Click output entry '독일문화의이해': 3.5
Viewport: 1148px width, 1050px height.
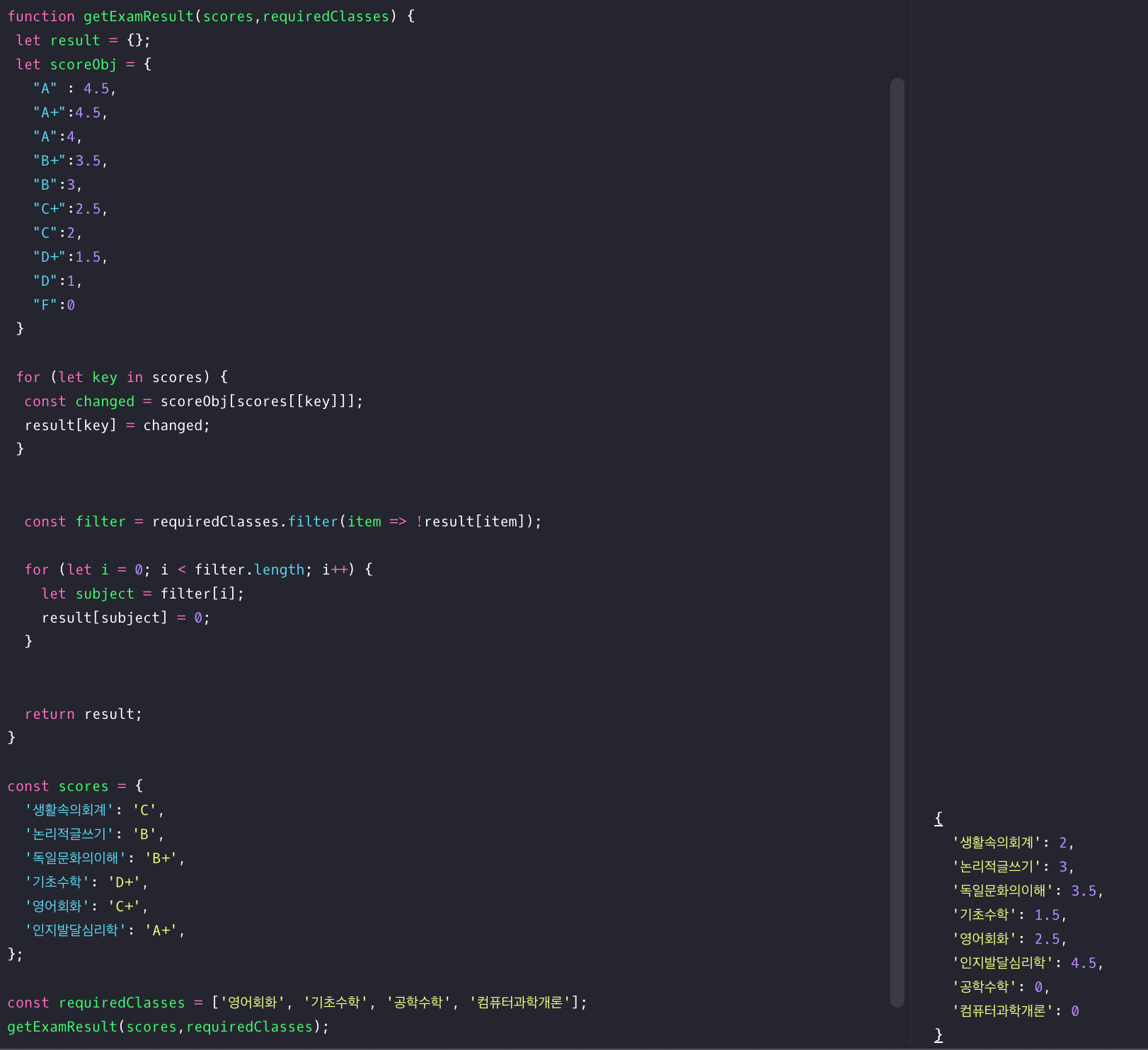(1028, 891)
